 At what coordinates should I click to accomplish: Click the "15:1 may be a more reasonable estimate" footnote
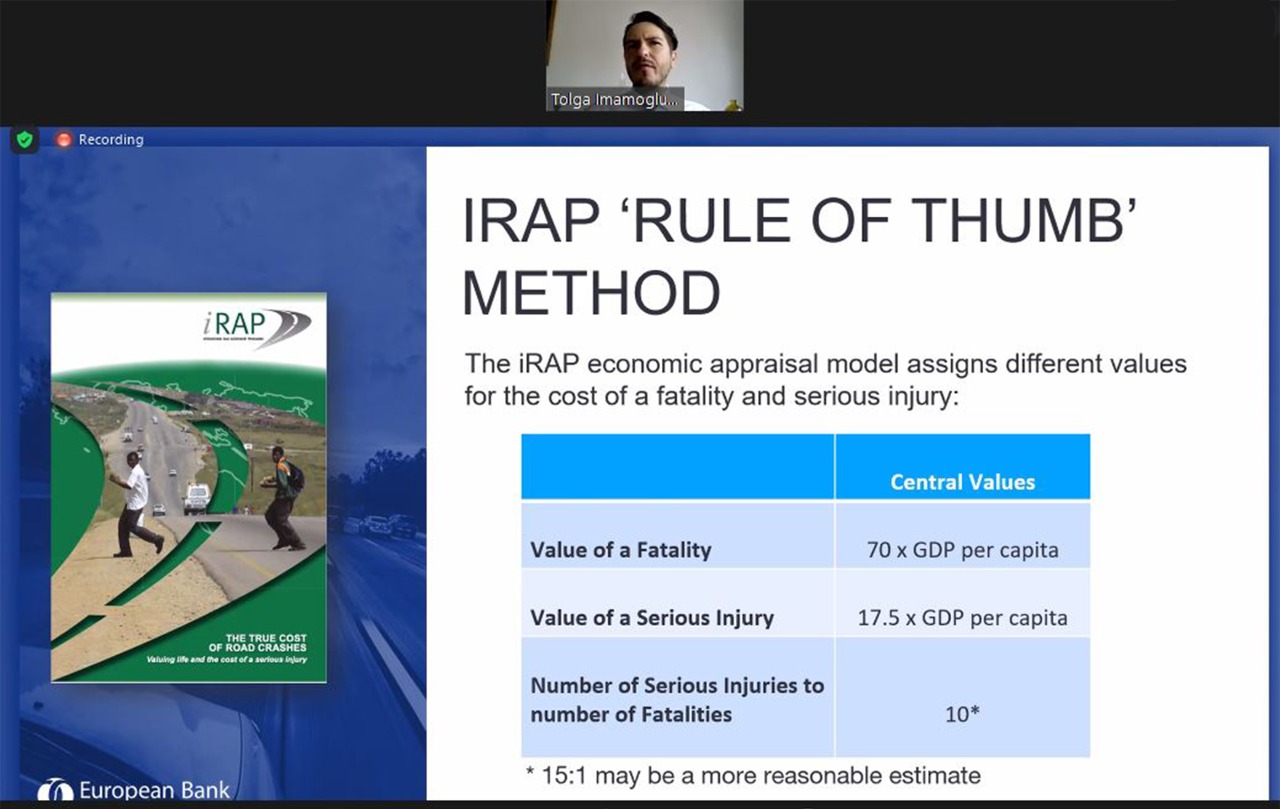[x=753, y=775]
